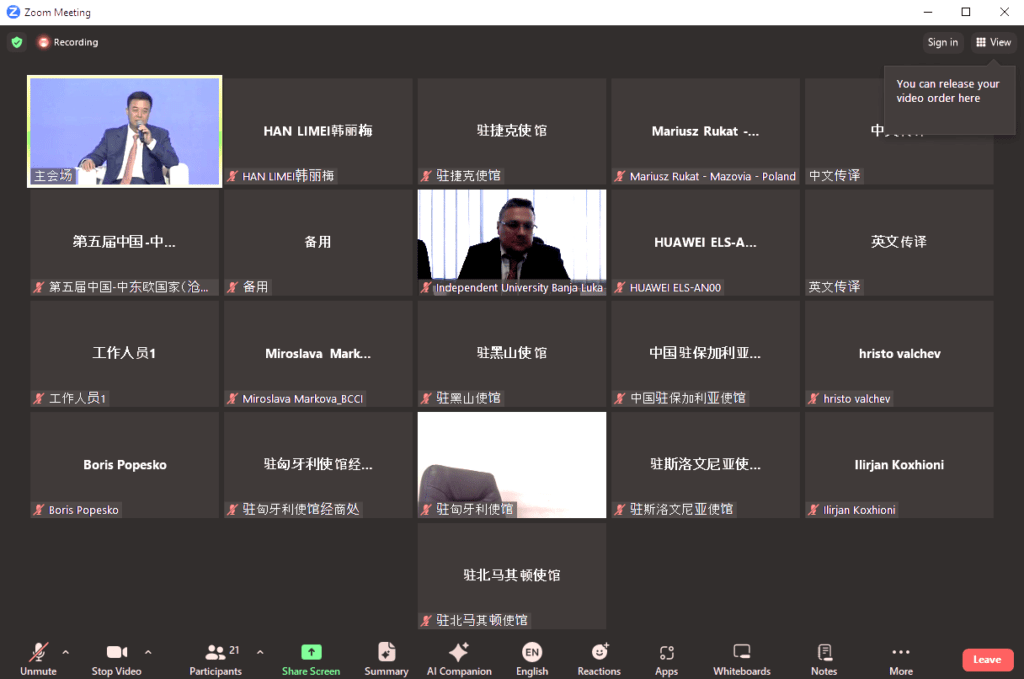Open Reactions emoji panel
The image size is (1024, 679).
[599, 658]
